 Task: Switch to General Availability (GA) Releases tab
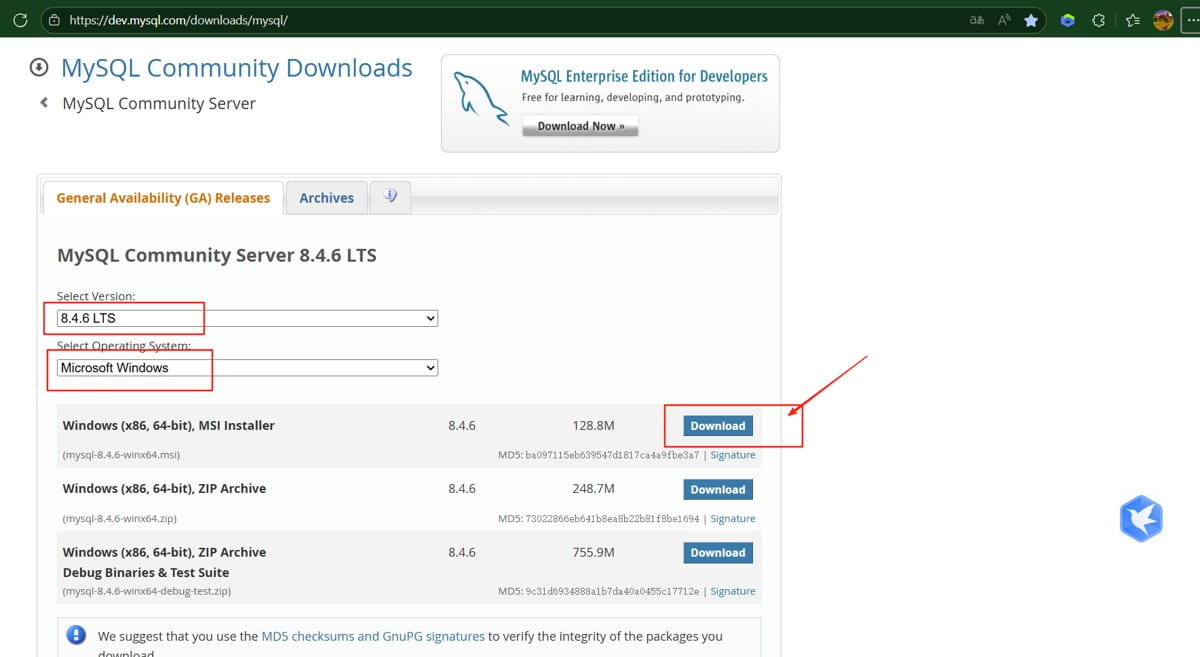tap(163, 198)
